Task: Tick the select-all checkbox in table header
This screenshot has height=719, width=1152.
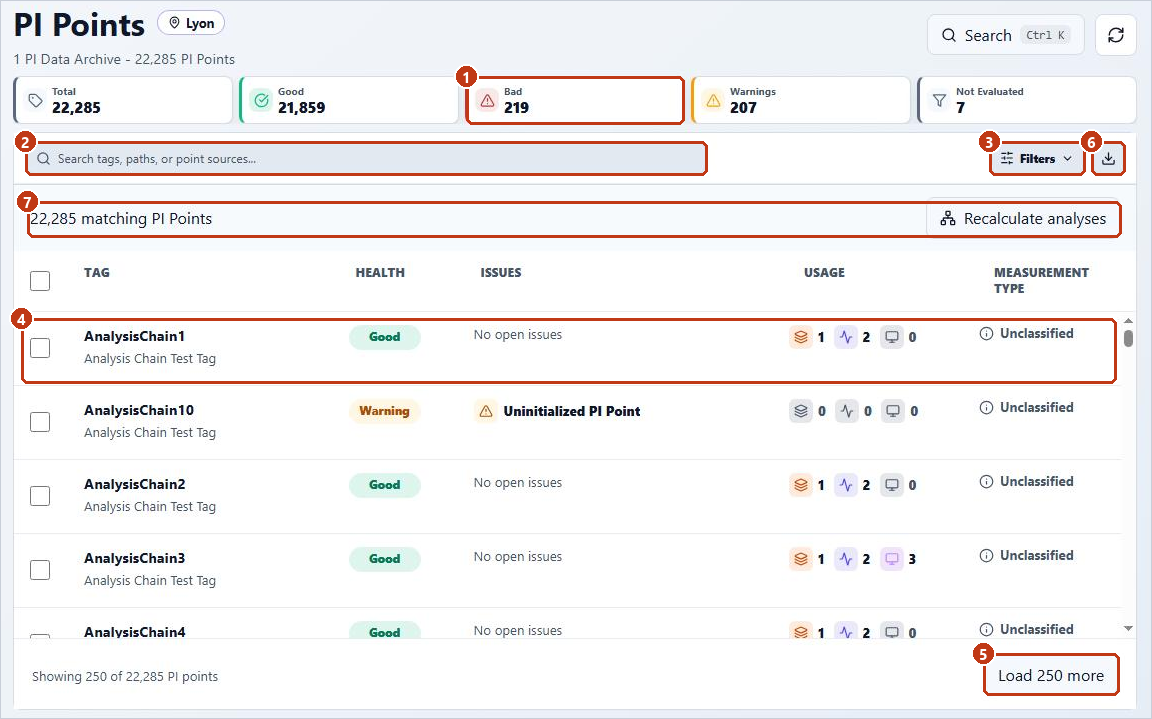Action: click(x=40, y=281)
